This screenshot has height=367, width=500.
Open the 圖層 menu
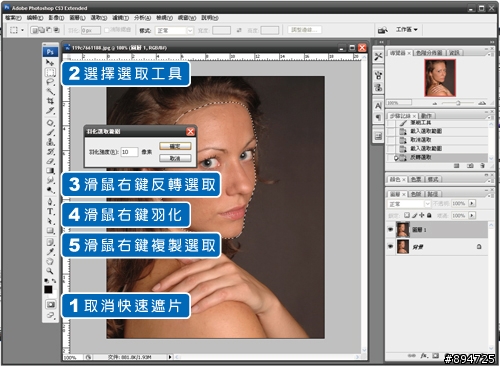77,18
